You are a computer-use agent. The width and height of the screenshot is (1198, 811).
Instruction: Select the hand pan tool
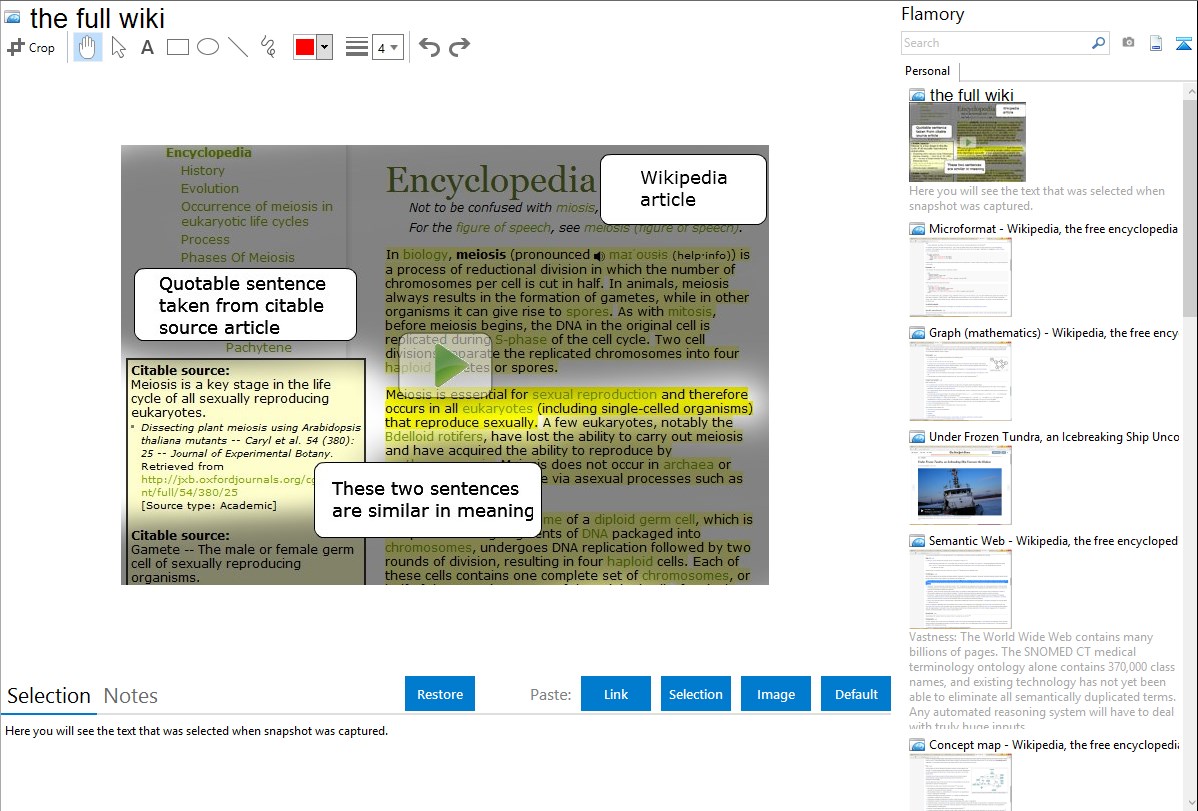point(87,47)
